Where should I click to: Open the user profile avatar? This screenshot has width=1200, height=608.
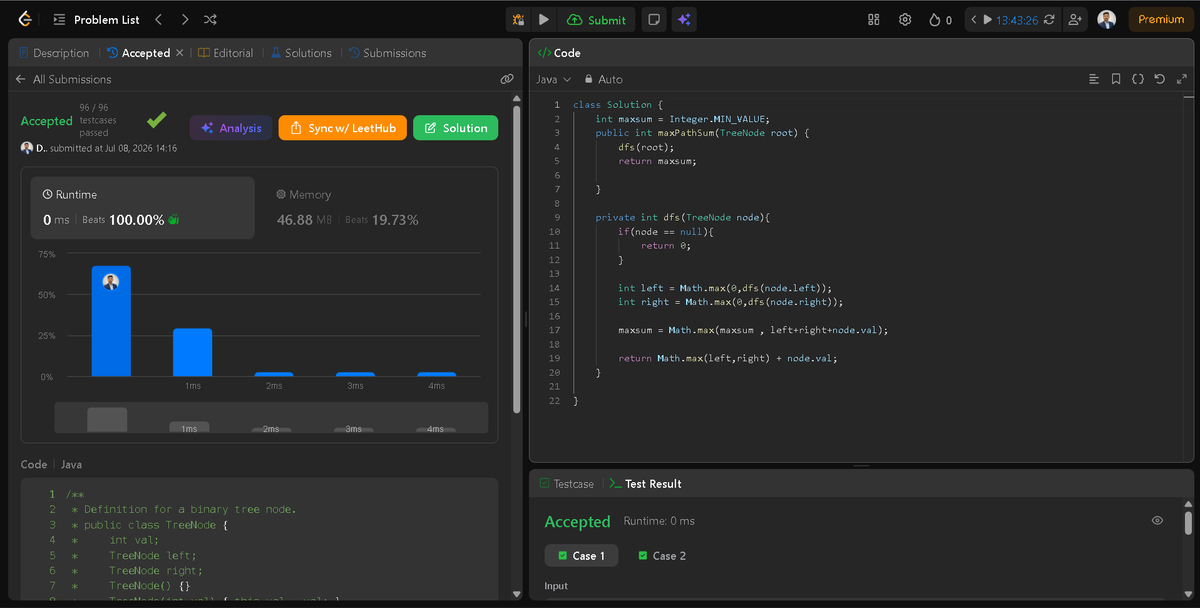coord(1106,19)
